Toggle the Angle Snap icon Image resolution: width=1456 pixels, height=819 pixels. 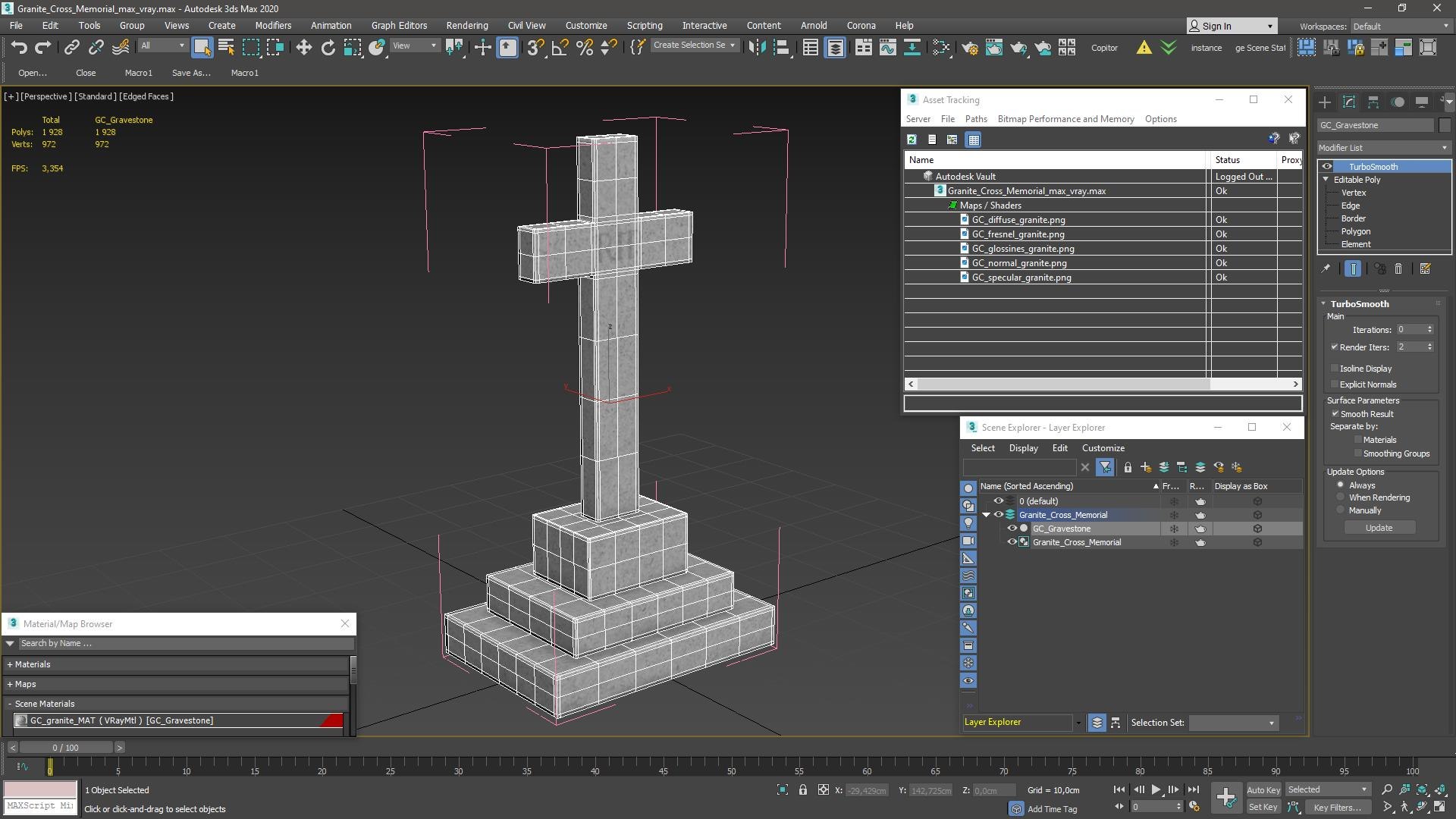coord(560,48)
